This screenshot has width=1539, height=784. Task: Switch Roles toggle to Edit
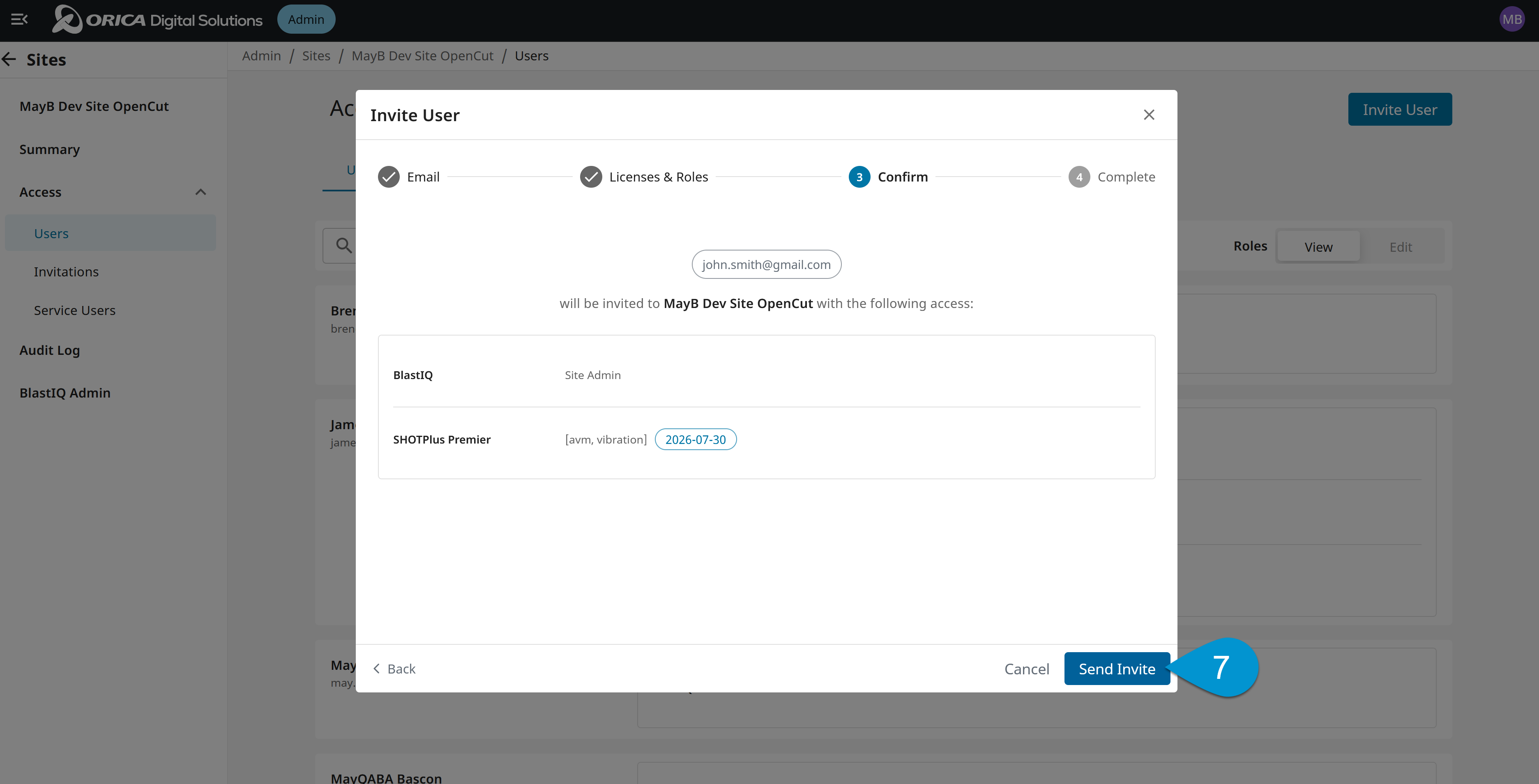1401,246
